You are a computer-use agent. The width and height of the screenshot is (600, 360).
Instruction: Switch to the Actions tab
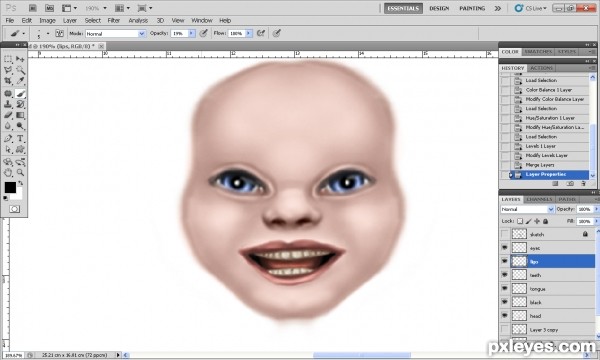pyautogui.click(x=541, y=68)
